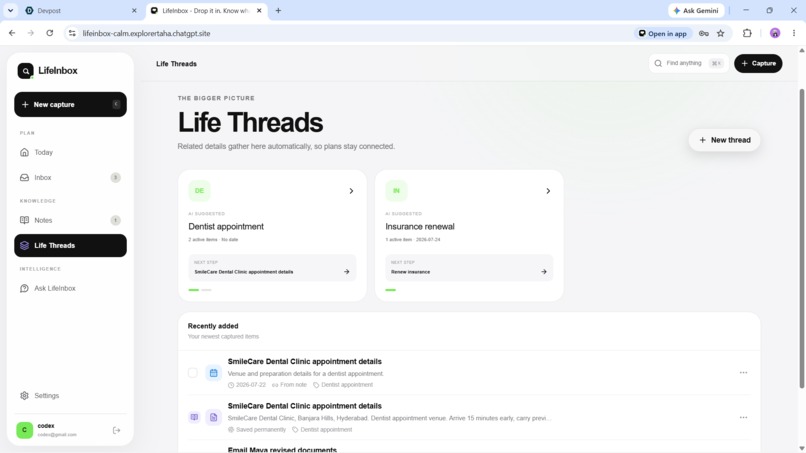
Task: Open second SmileCare Dental Clinic appointment details title
Action: 304,406
